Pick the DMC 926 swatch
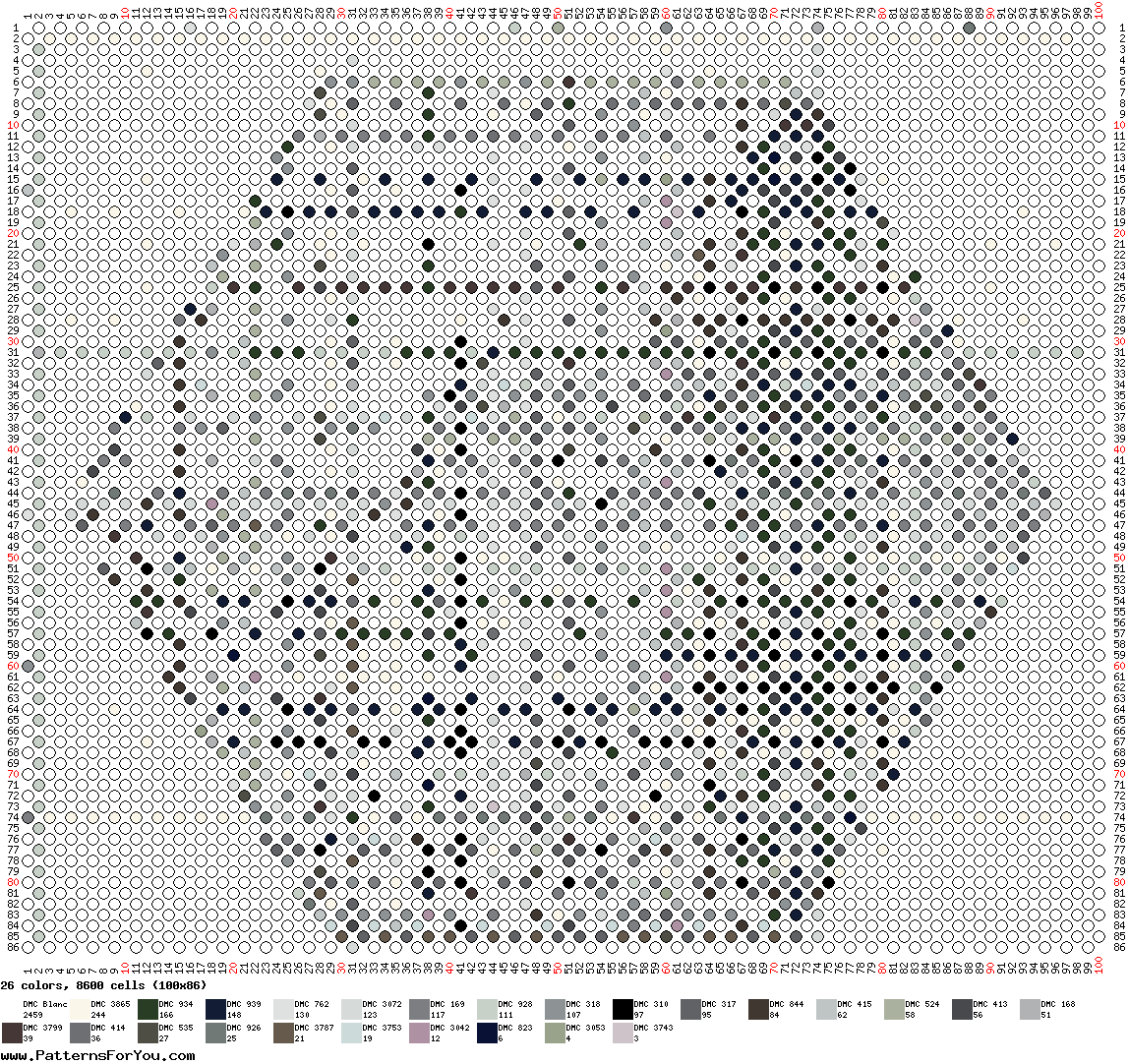This screenshot has height=1064, width=1129. pos(215,1034)
